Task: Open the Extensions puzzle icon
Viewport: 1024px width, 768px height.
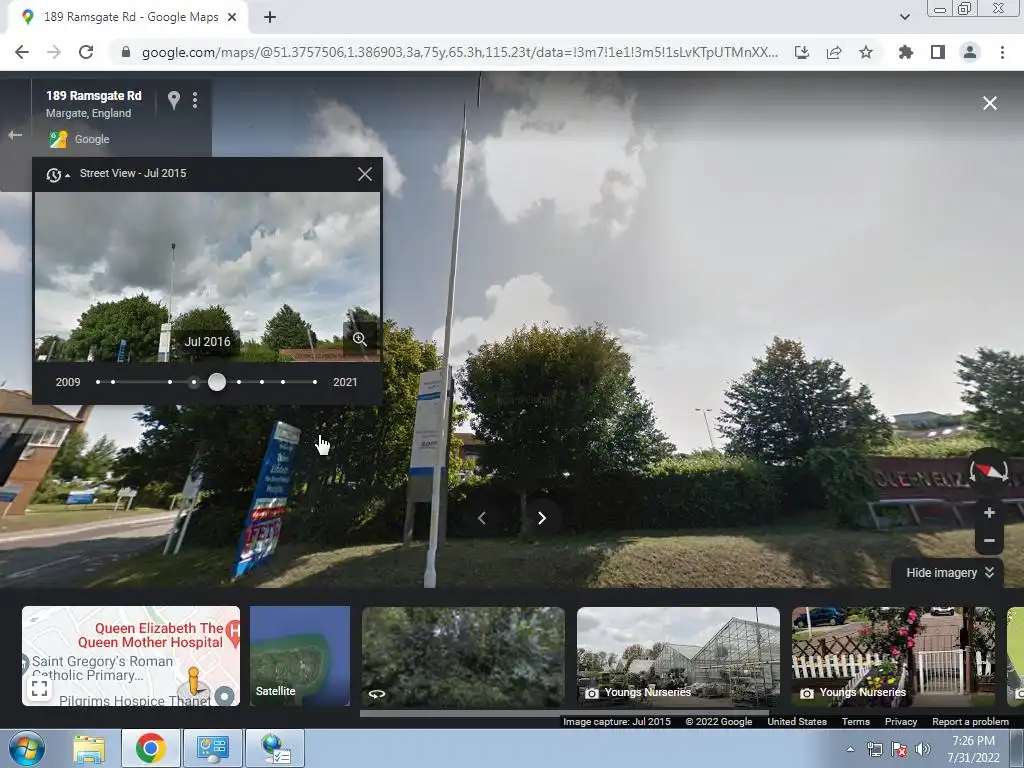Action: point(906,52)
